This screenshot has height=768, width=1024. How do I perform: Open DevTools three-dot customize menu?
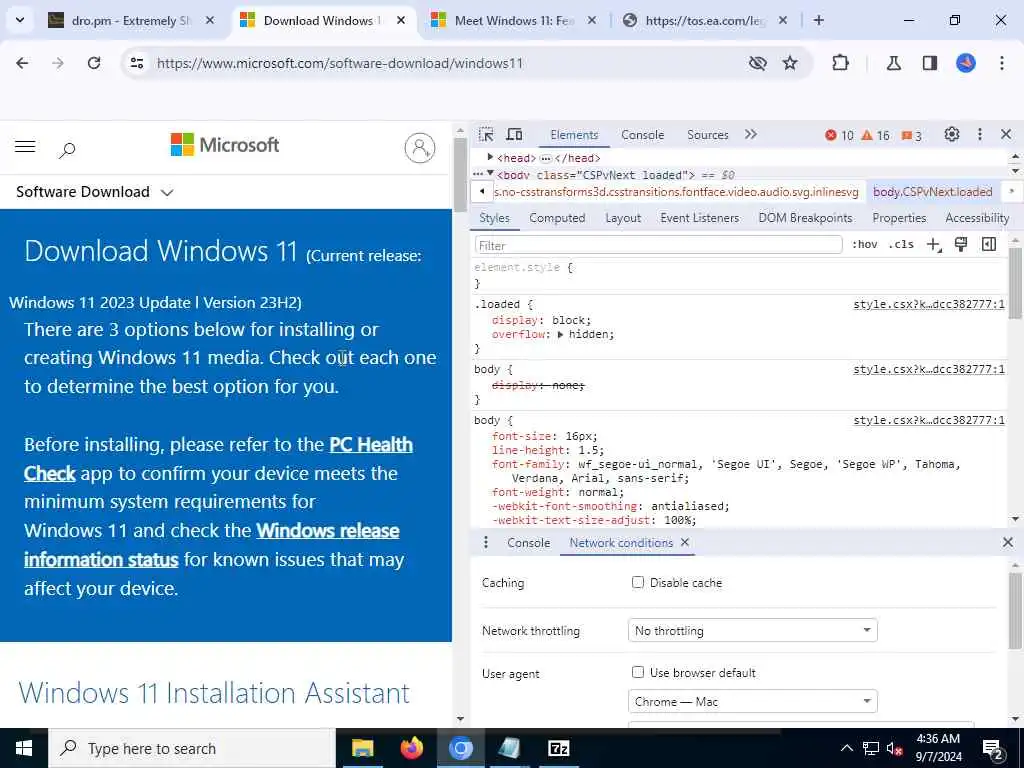[980, 135]
